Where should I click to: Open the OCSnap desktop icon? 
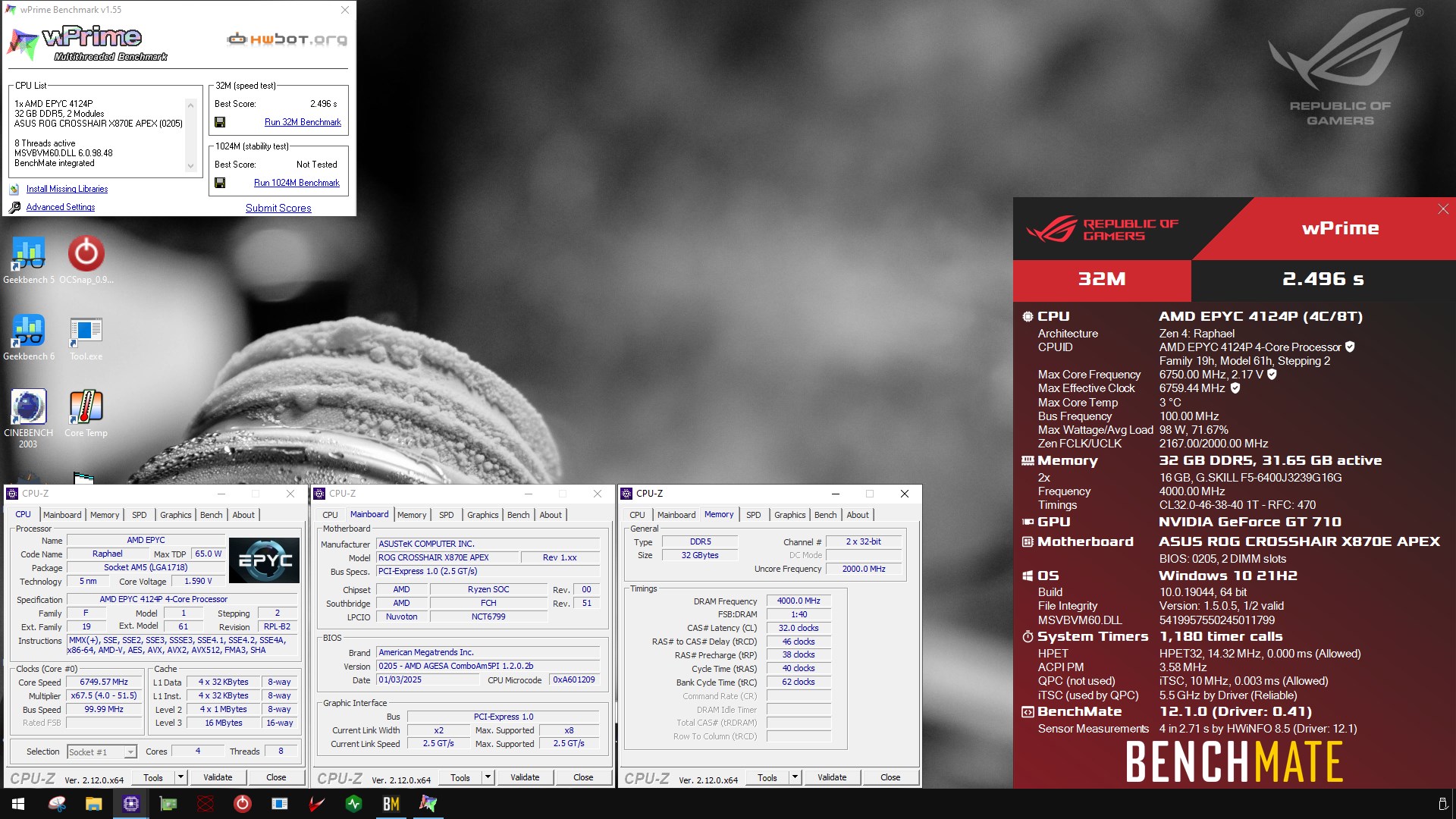pos(86,259)
